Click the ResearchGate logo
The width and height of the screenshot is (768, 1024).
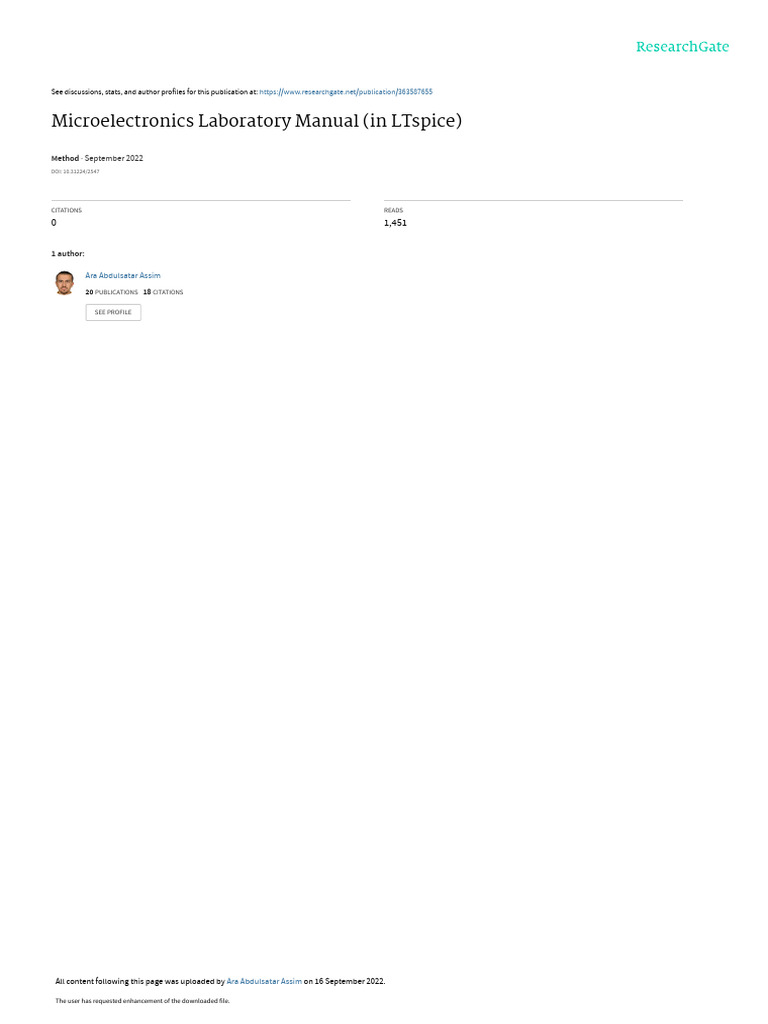[x=682, y=46]
